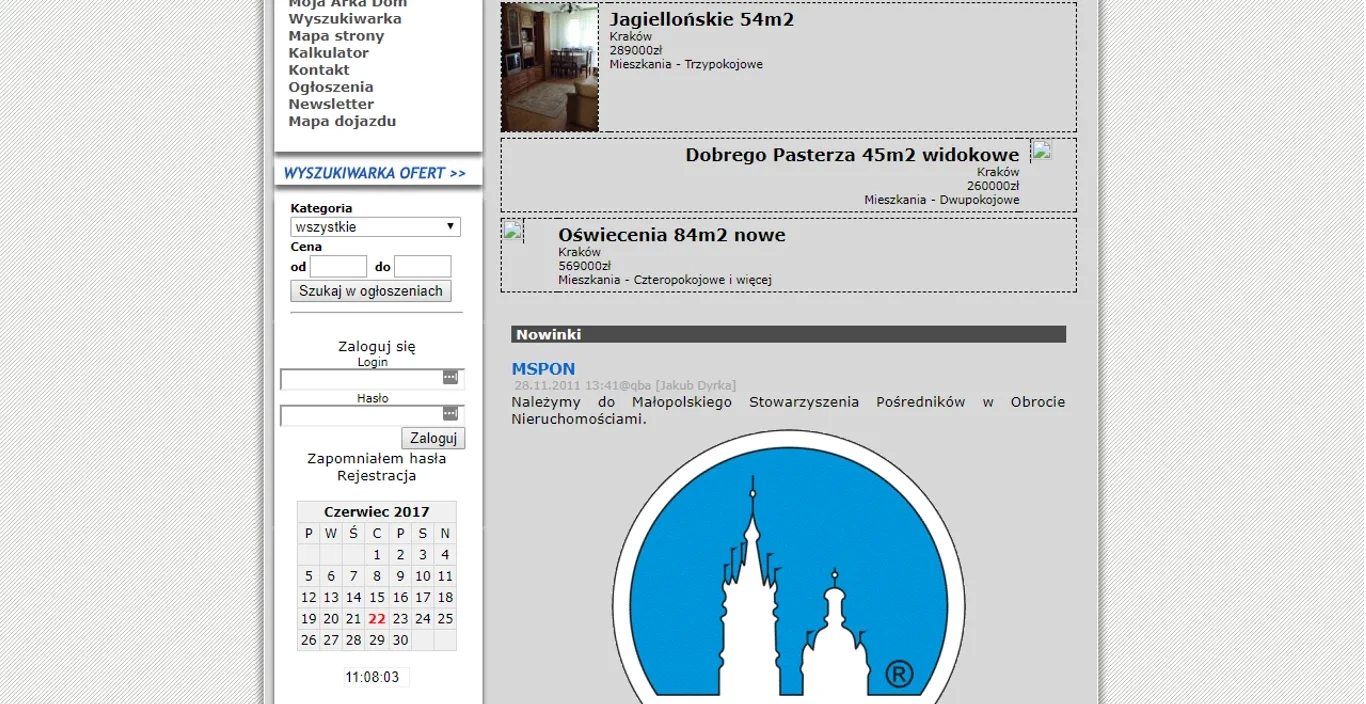Open Kalkulator menu item
Screen dimensions: 1366x704
pyautogui.click(x=328, y=53)
